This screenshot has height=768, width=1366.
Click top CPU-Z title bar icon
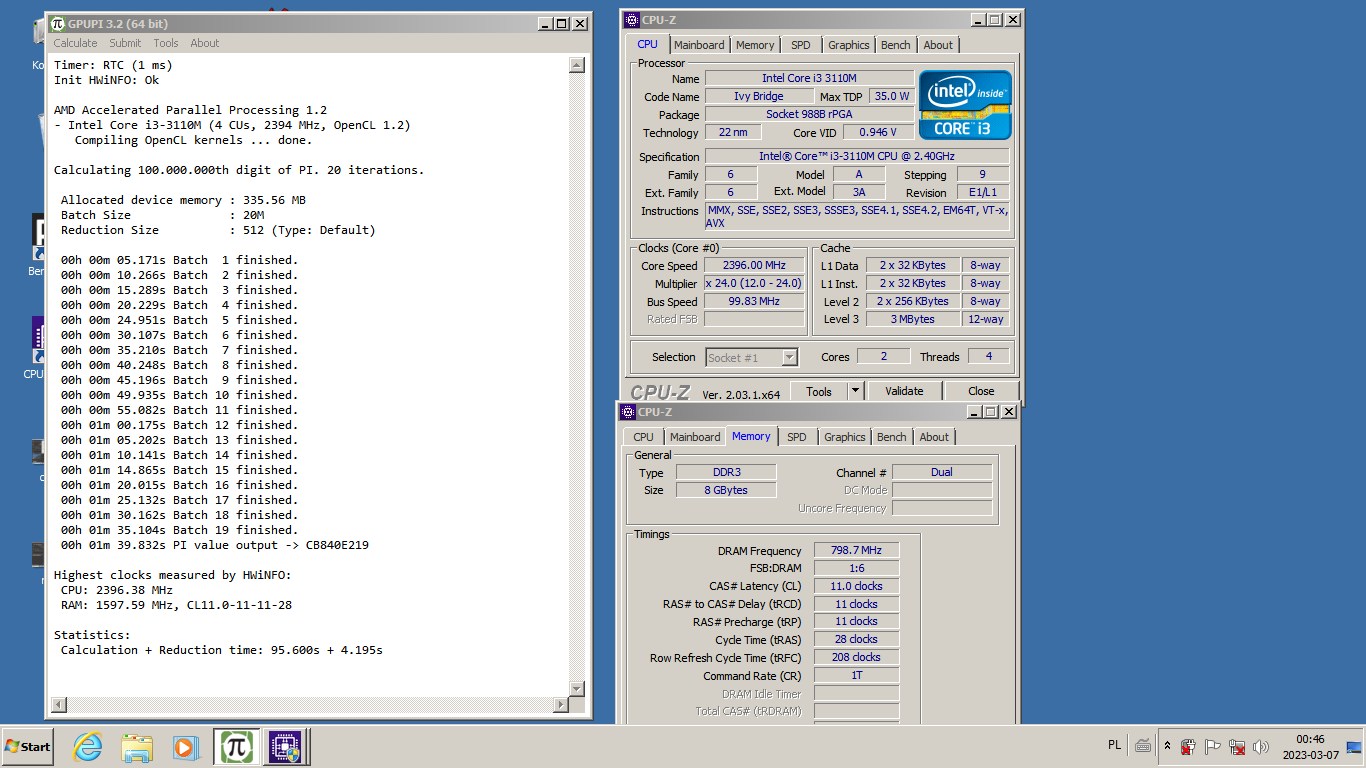coord(631,19)
